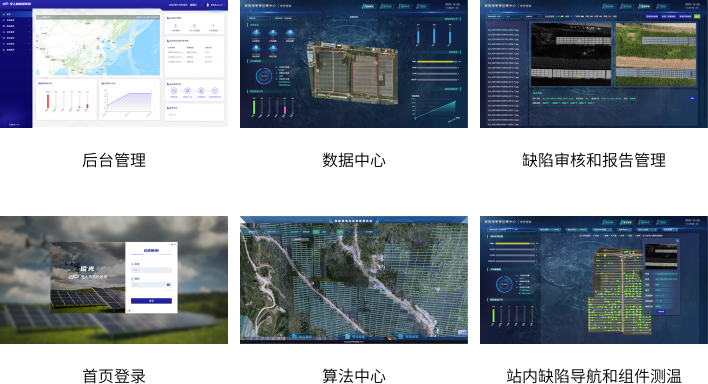Click the infrared thumbnail image in 缺陷审核和报告管理

pos(571,55)
